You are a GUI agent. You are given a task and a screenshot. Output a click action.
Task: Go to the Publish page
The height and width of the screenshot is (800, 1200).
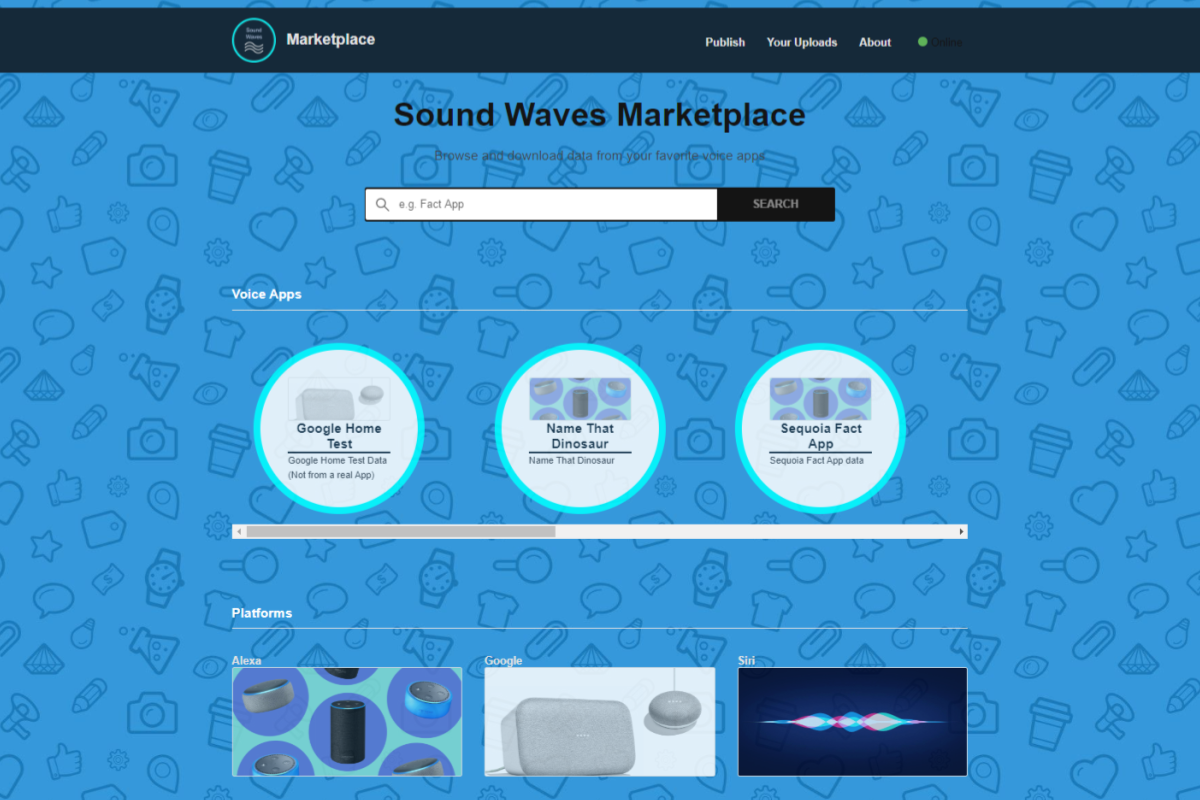(725, 42)
